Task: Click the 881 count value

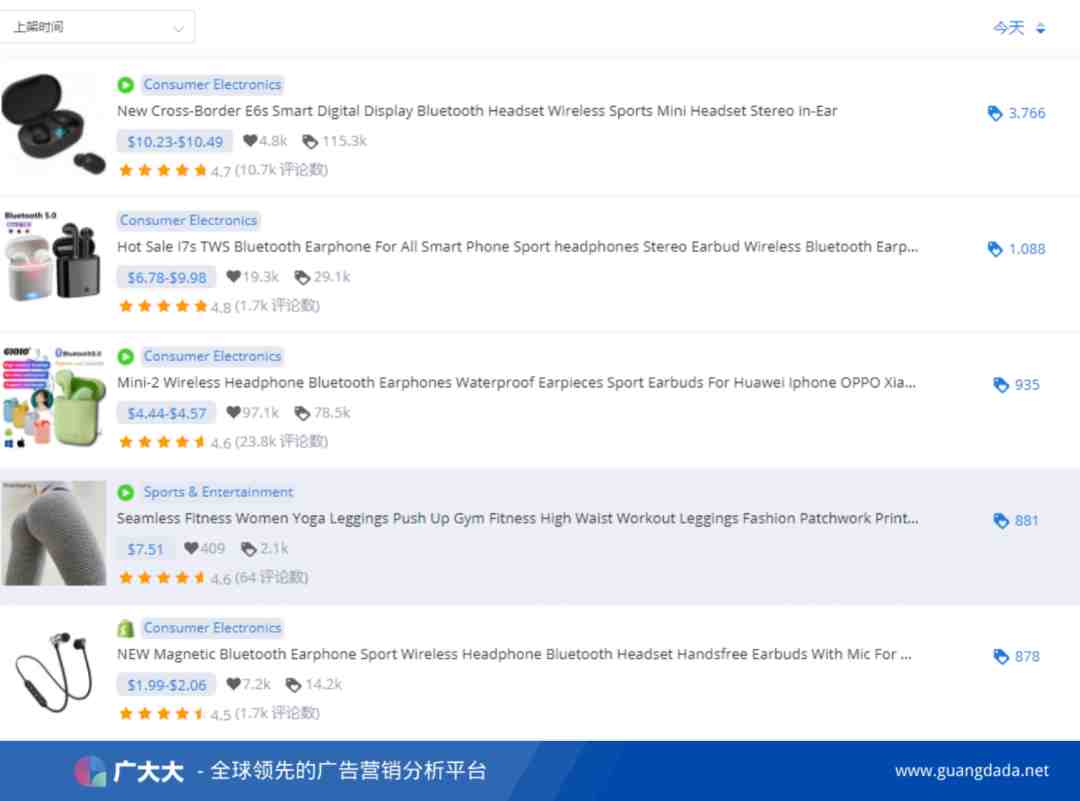Action: (x=1026, y=520)
